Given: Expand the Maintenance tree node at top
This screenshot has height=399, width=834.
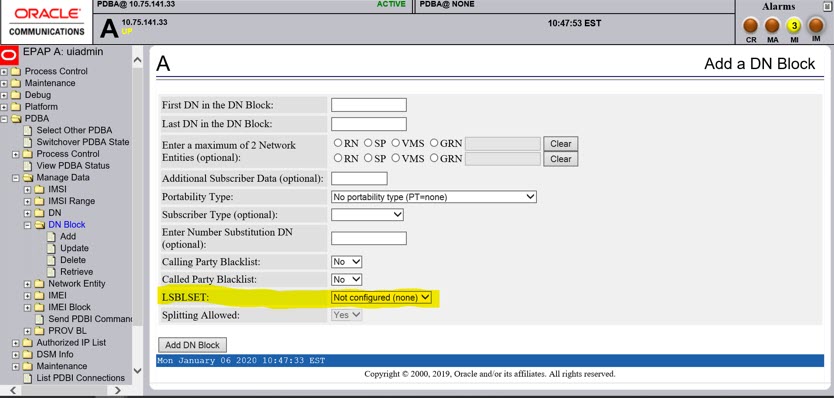Looking at the screenshot, I should tap(4, 83).
